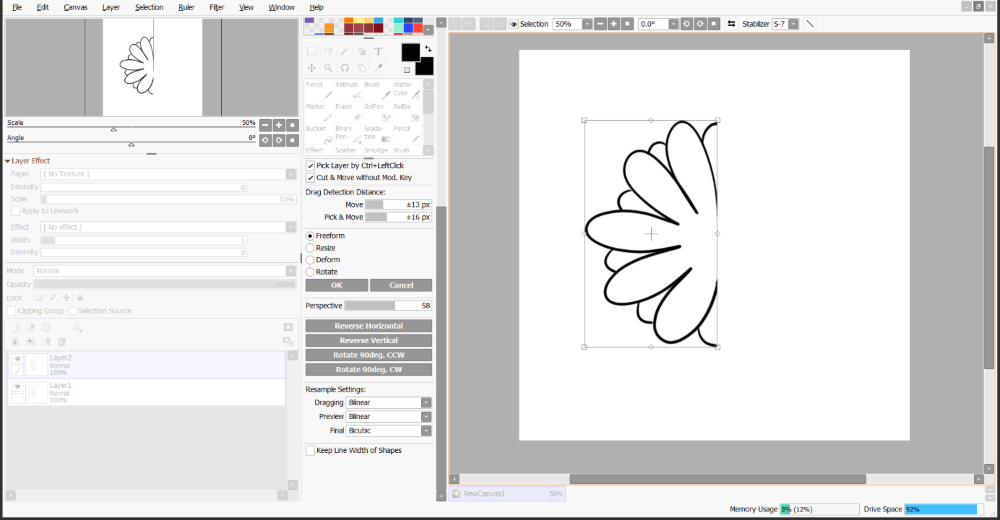Collapse the Layer Effect section

[x=8, y=161]
